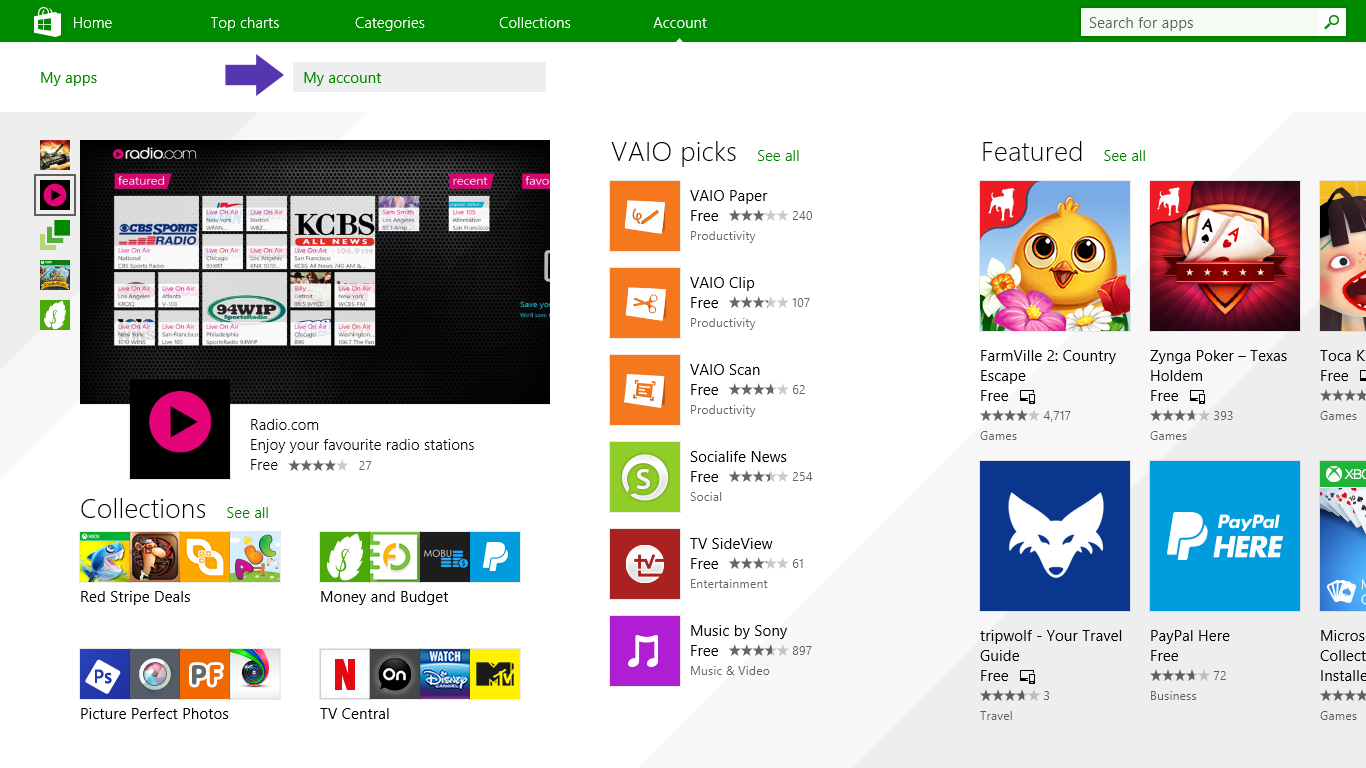The image size is (1366, 768).
Task: Go to the Home tab
Action: click(x=92, y=22)
